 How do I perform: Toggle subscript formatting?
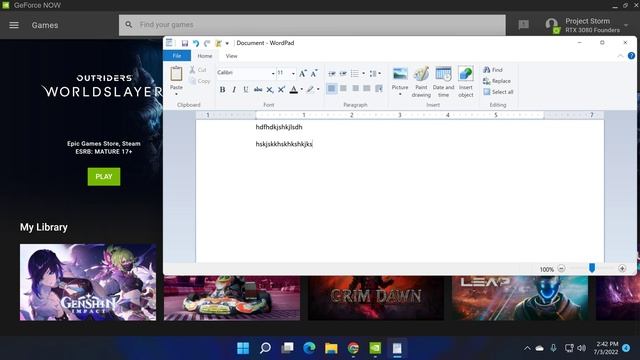coord(270,89)
